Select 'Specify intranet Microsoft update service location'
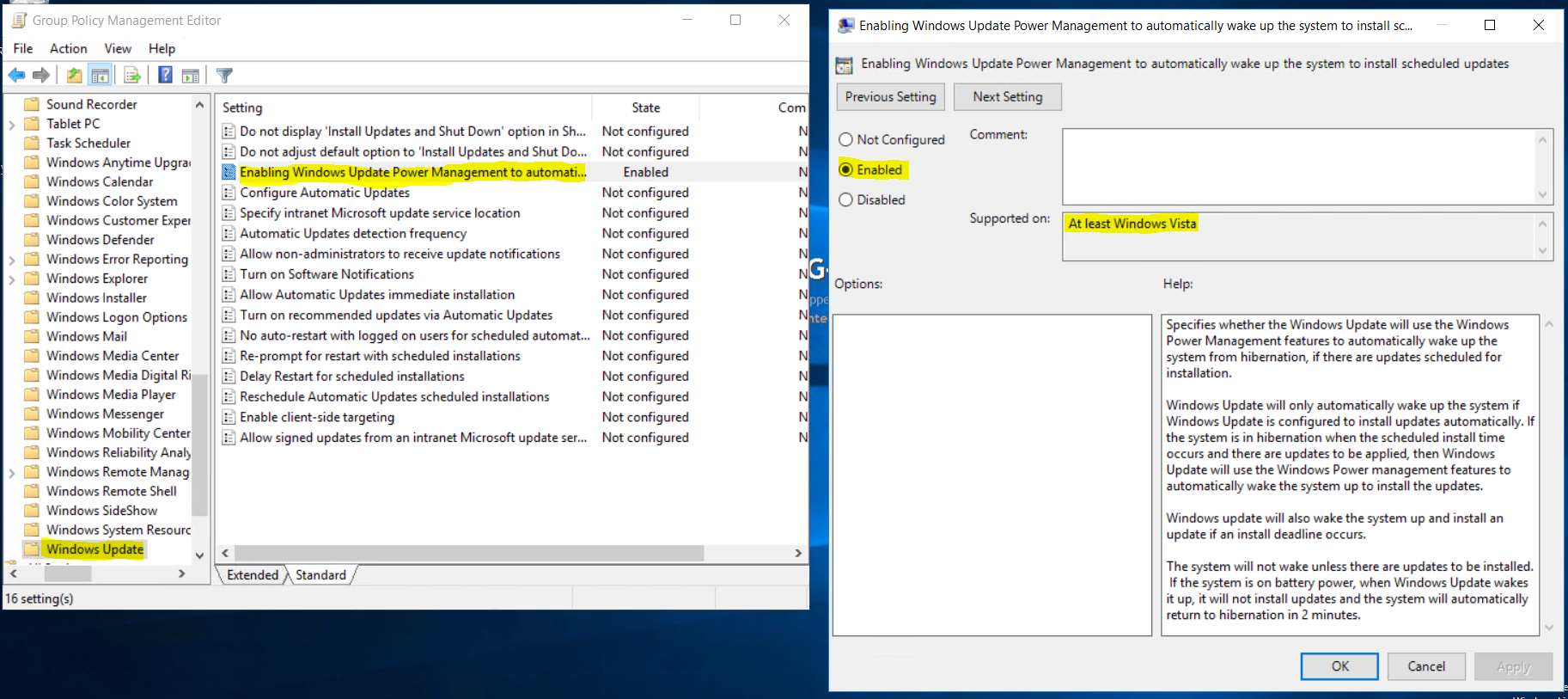 (380, 213)
